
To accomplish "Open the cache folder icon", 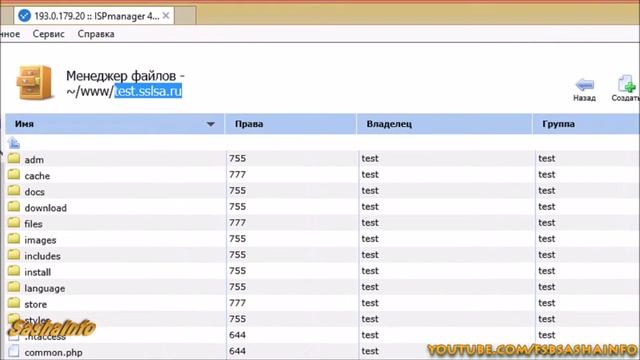I will pyautogui.click(x=14, y=174).
